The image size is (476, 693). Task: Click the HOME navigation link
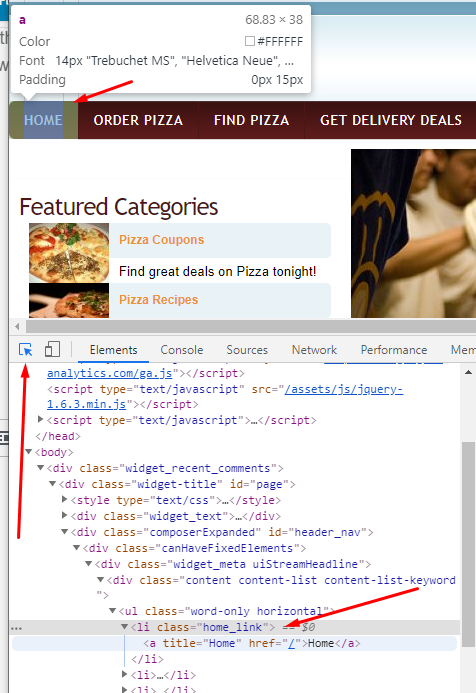pos(43,120)
